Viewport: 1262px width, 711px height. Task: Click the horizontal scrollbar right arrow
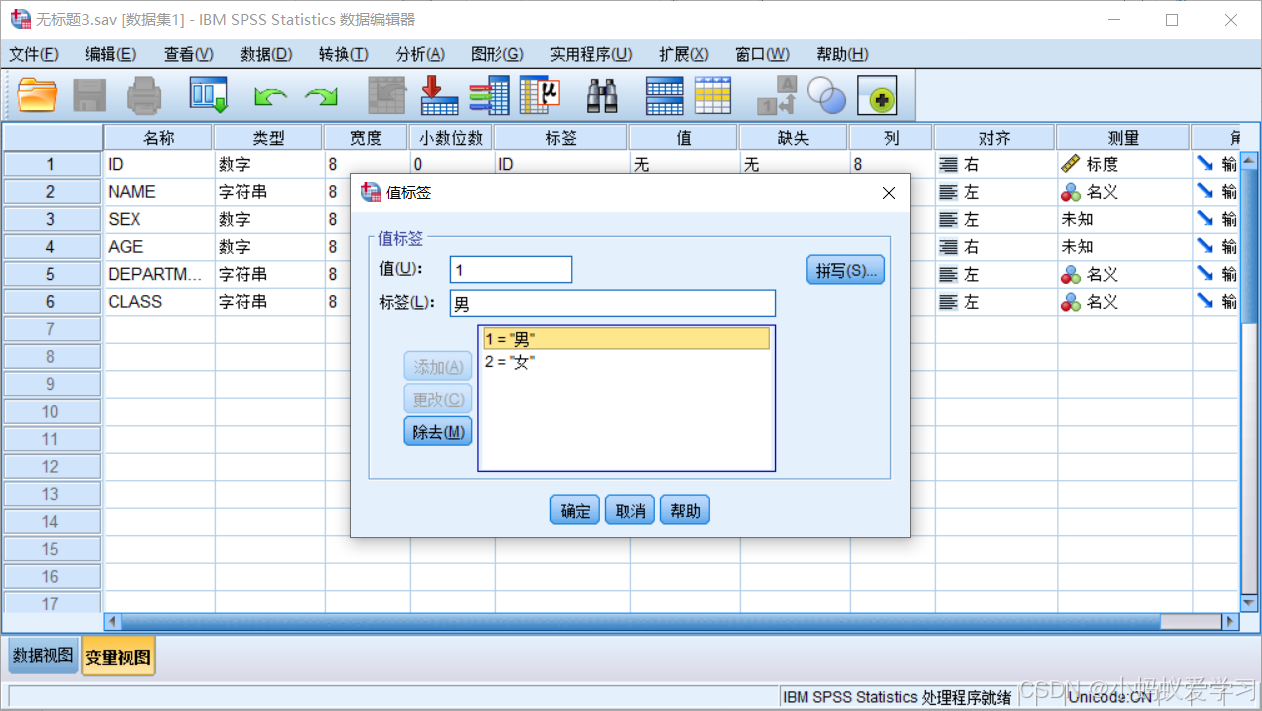point(1230,621)
